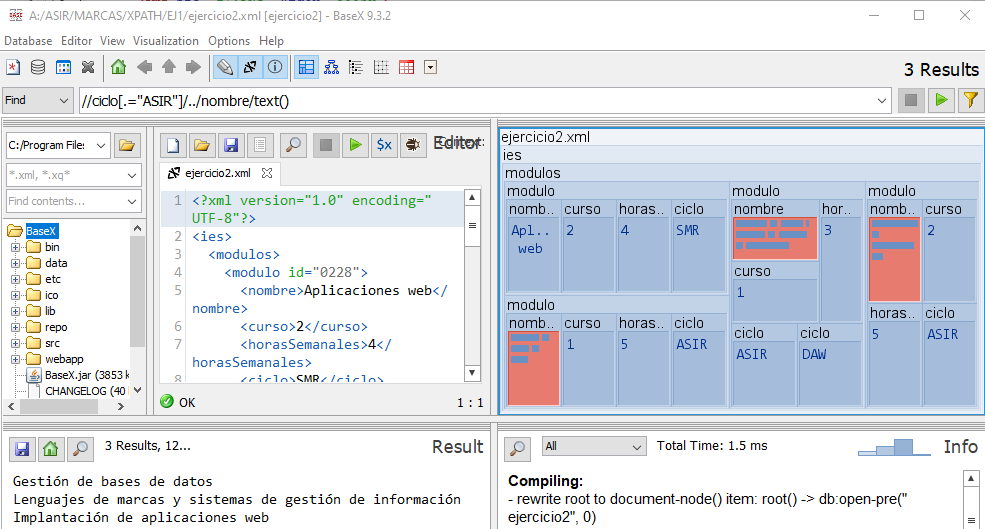Select the ejercicio2.xml editor tab

(x=218, y=173)
